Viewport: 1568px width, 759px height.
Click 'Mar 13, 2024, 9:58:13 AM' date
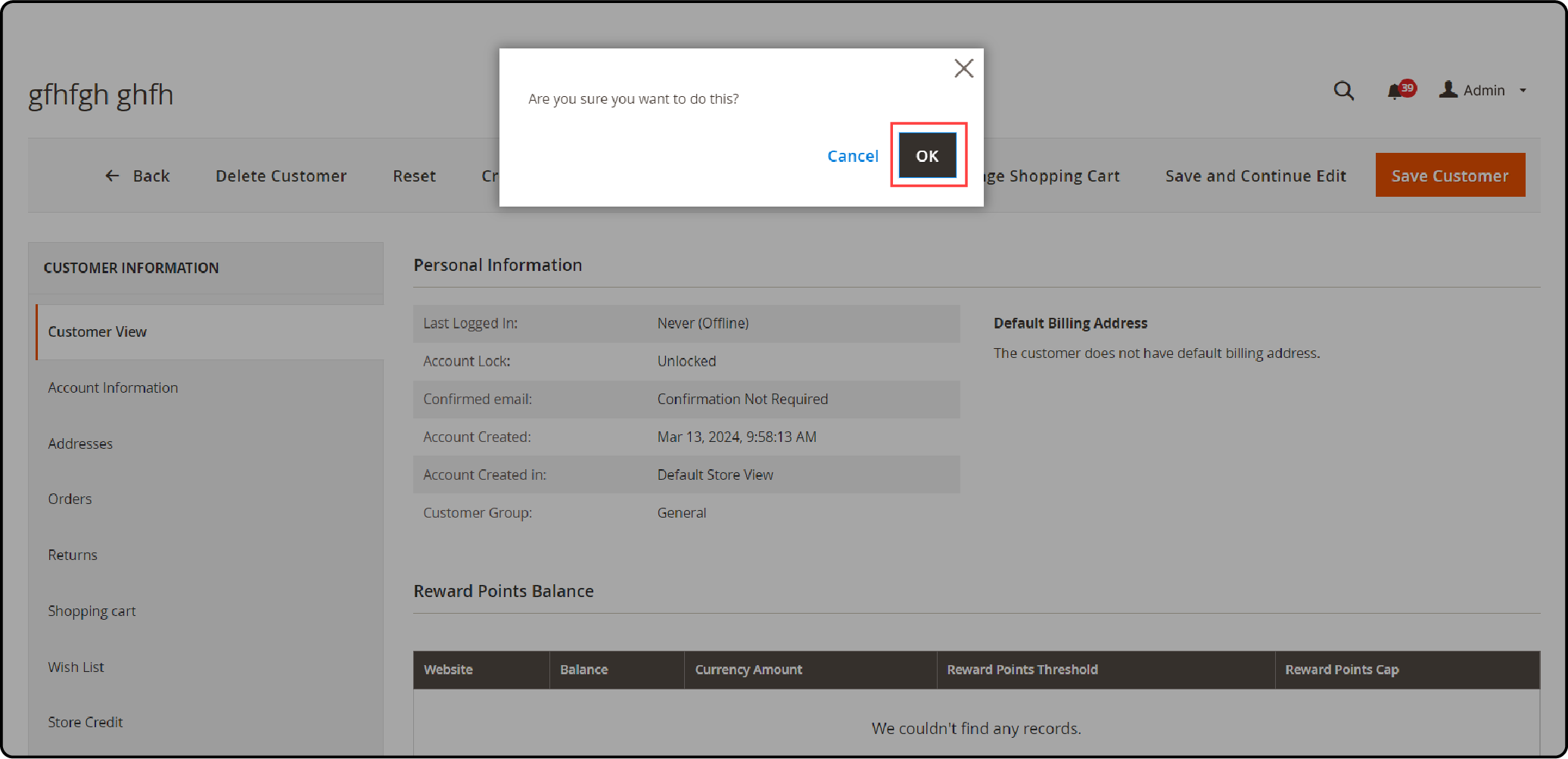pos(736,437)
